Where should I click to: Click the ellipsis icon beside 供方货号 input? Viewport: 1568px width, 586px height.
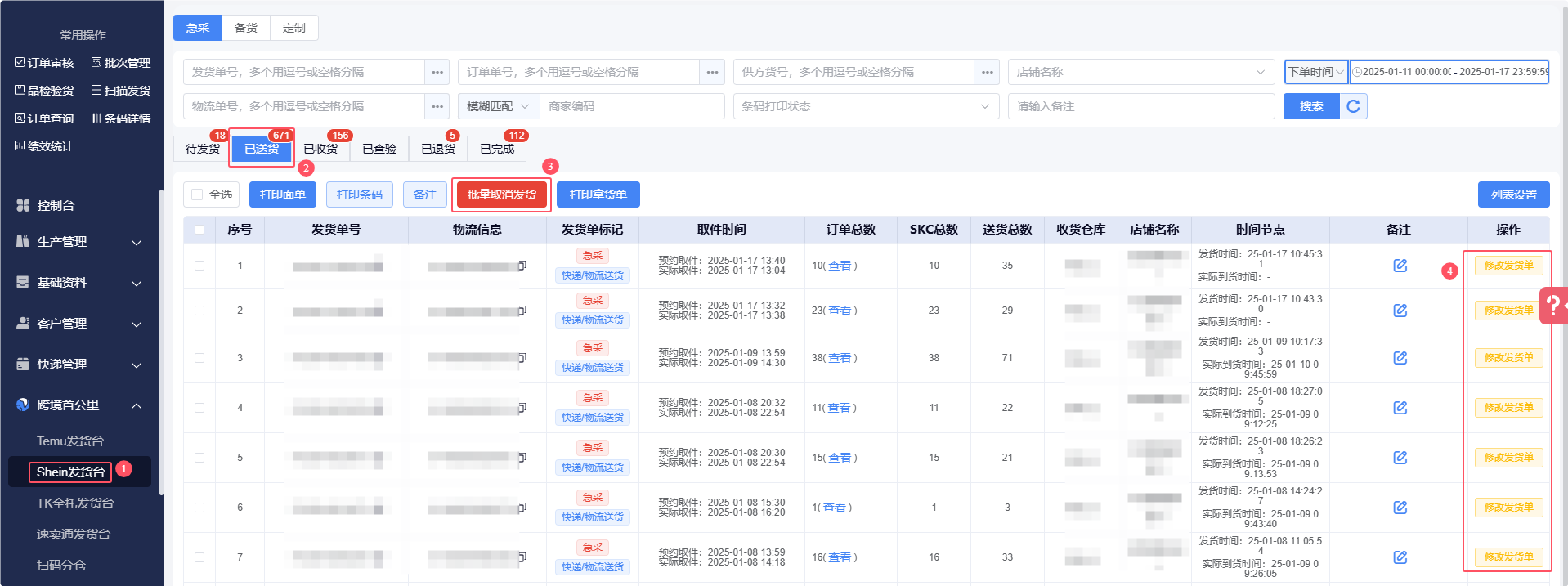coord(987,72)
